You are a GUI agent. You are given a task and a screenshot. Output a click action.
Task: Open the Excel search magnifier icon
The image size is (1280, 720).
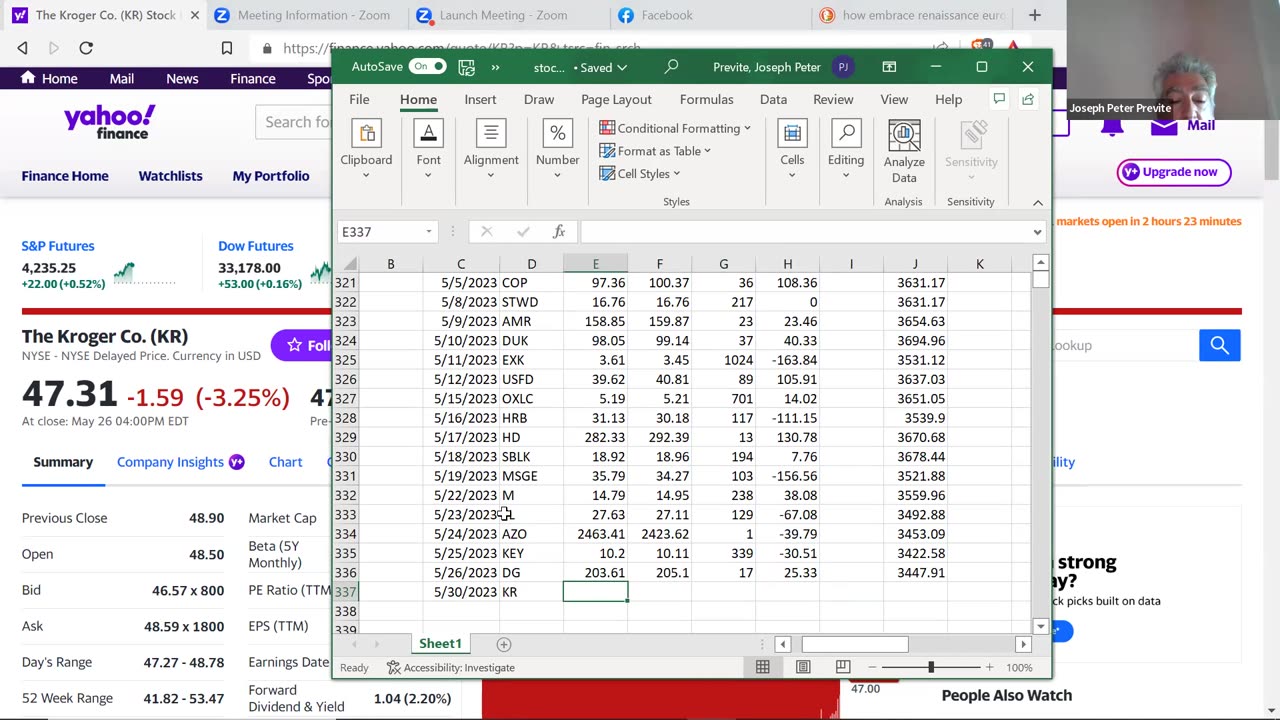tap(671, 67)
